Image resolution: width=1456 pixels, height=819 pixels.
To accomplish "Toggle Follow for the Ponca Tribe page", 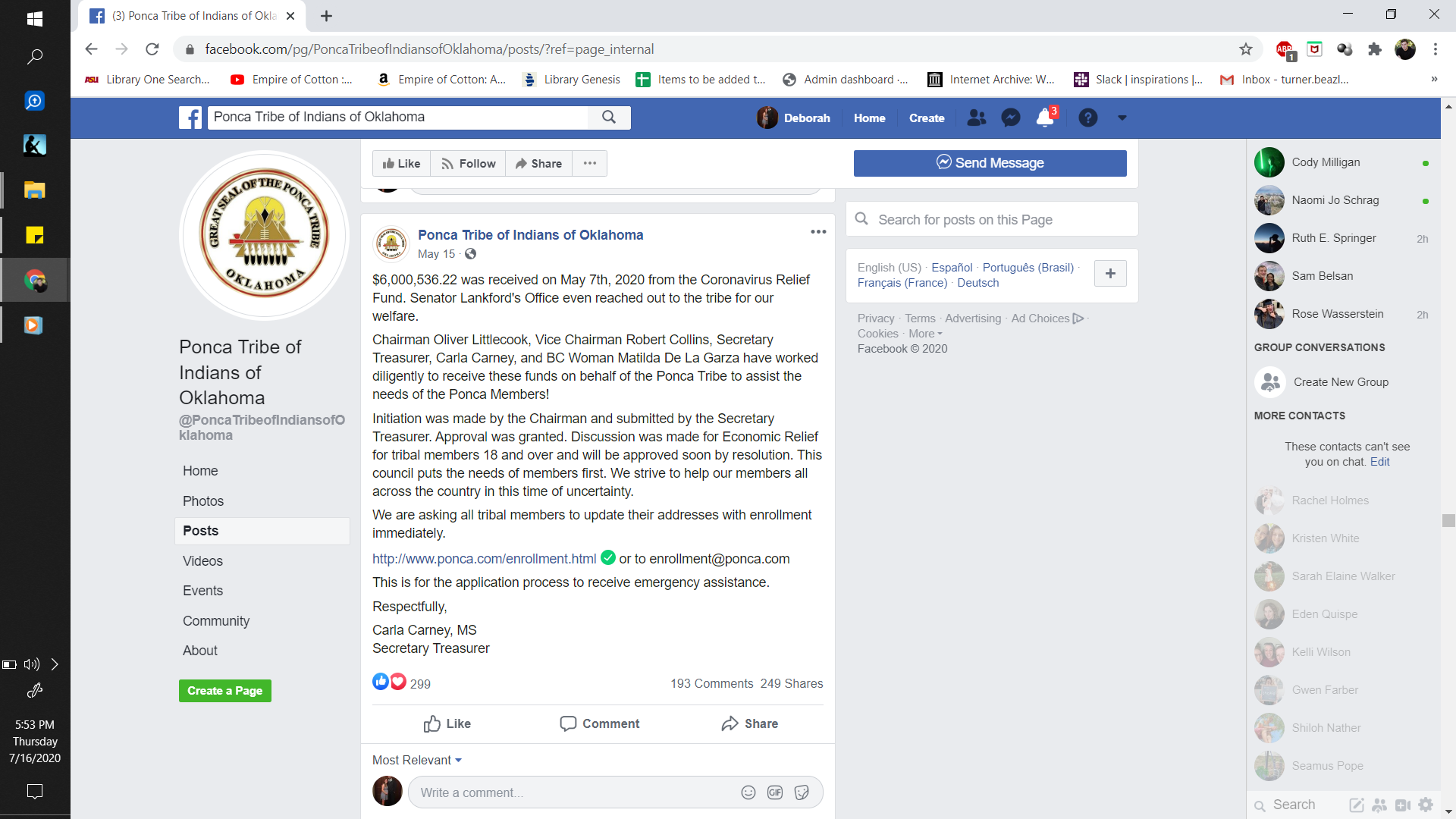I will point(468,164).
